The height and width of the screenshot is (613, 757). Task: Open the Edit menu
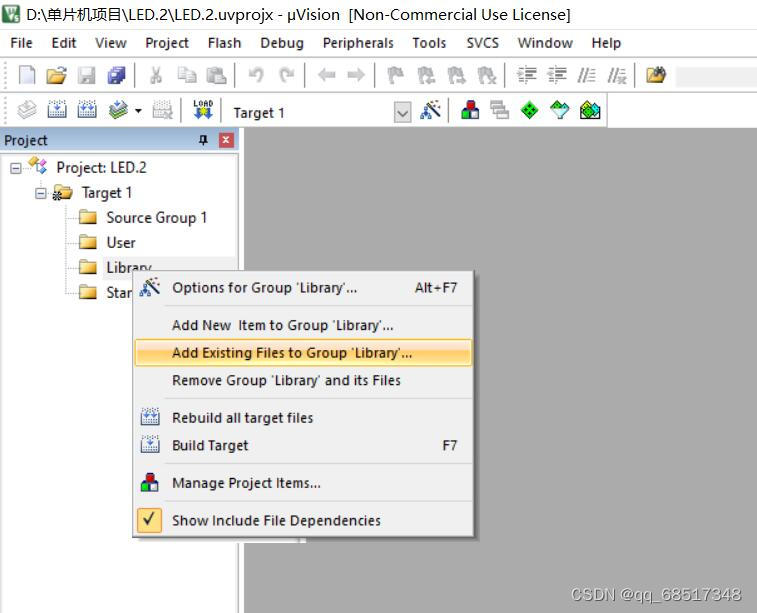pyautogui.click(x=64, y=43)
